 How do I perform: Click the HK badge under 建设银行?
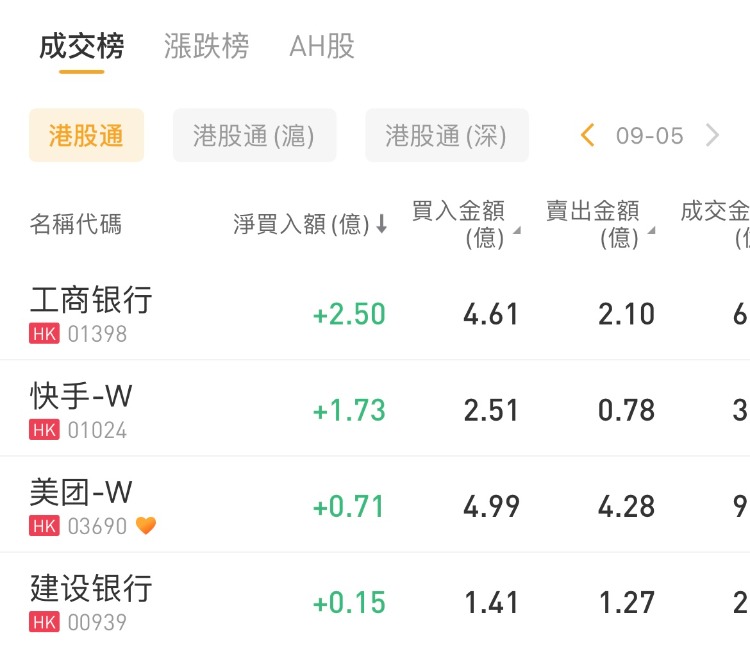click(x=45, y=622)
